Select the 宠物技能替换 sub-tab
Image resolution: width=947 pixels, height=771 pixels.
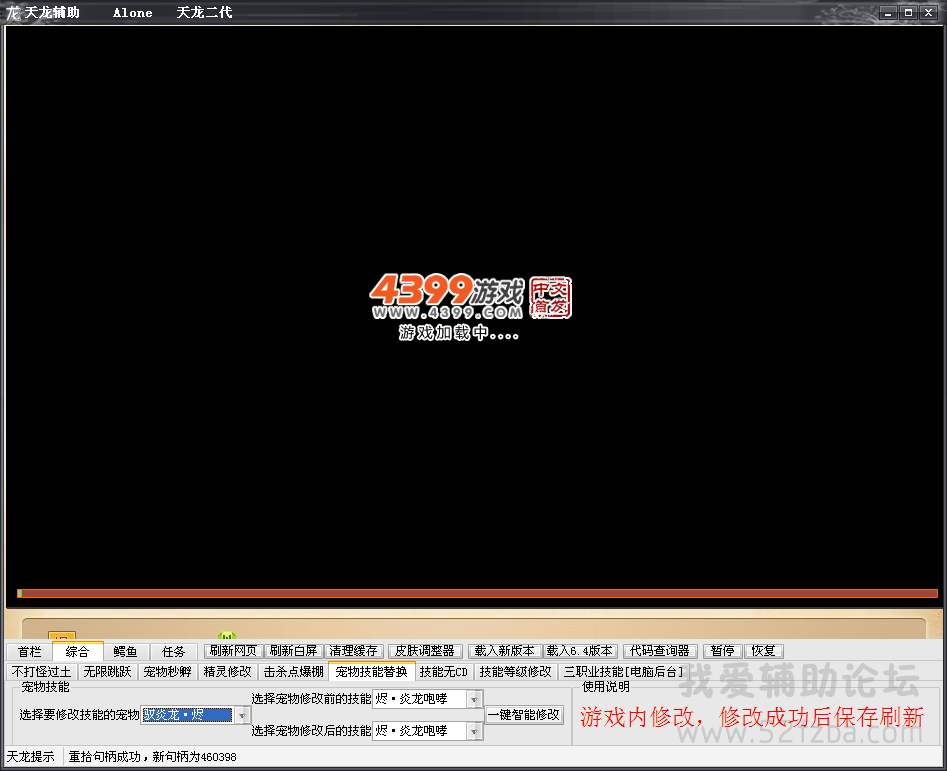pyautogui.click(x=371, y=671)
